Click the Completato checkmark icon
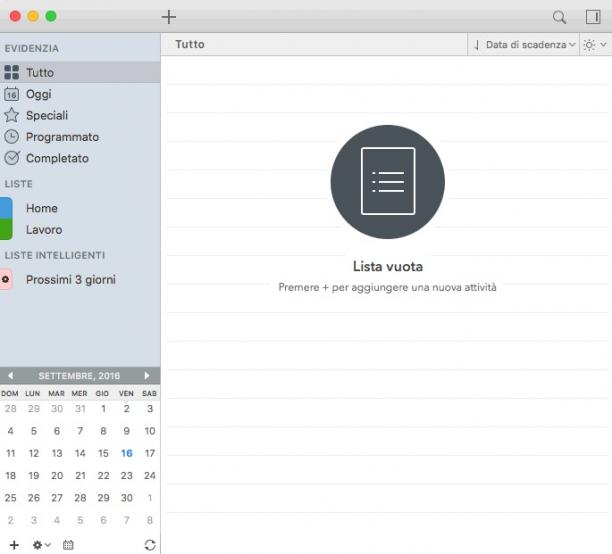Image resolution: width=612 pixels, height=554 pixels. click(x=12, y=158)
